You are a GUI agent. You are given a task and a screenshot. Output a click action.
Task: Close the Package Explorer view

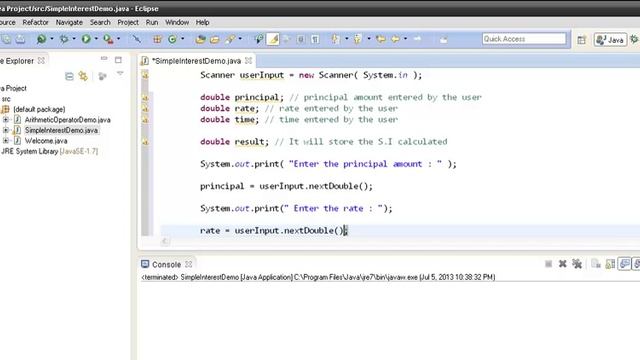point(41,61)
